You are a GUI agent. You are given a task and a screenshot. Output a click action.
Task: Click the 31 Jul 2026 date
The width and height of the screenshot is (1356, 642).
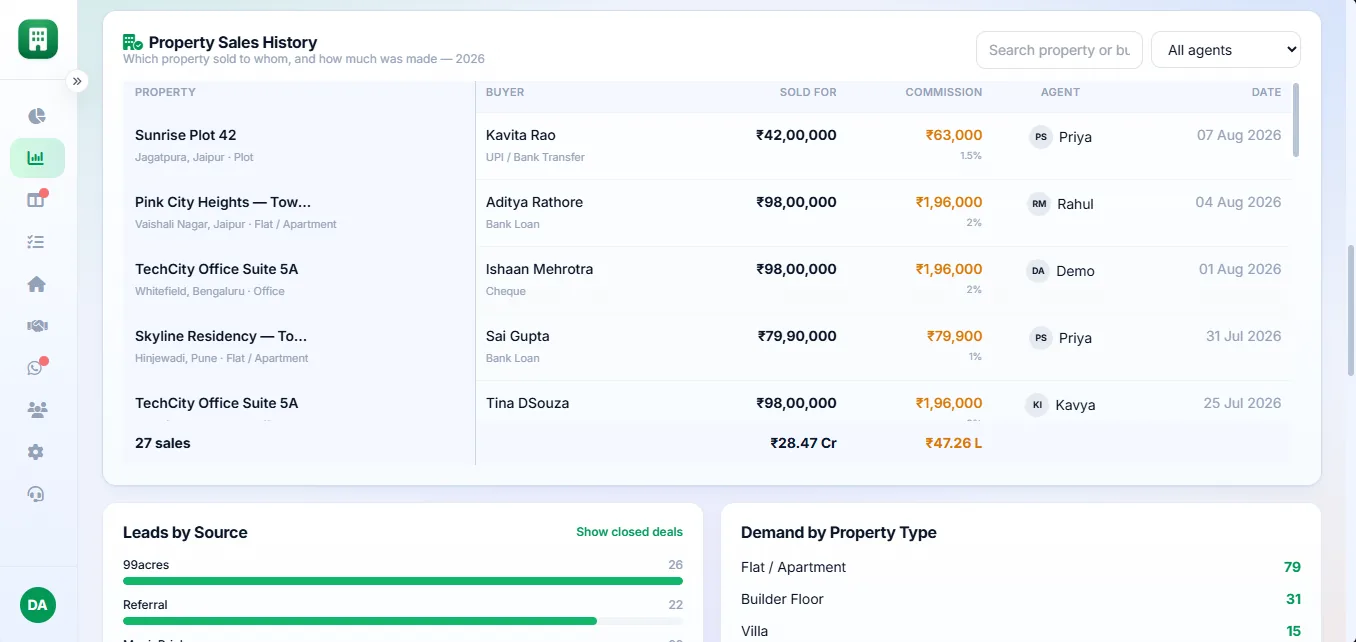coord(1243,336)
